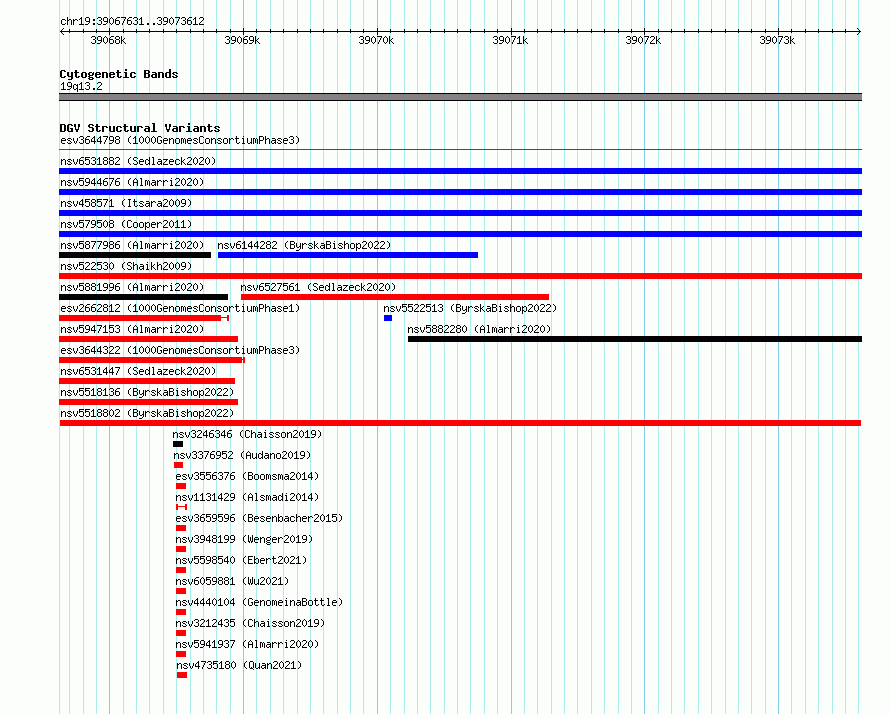Select the nsv579508 (Cooper2011) blue bar
The image size is (890, 714).
pyautogui.click(x=460, y=234)
